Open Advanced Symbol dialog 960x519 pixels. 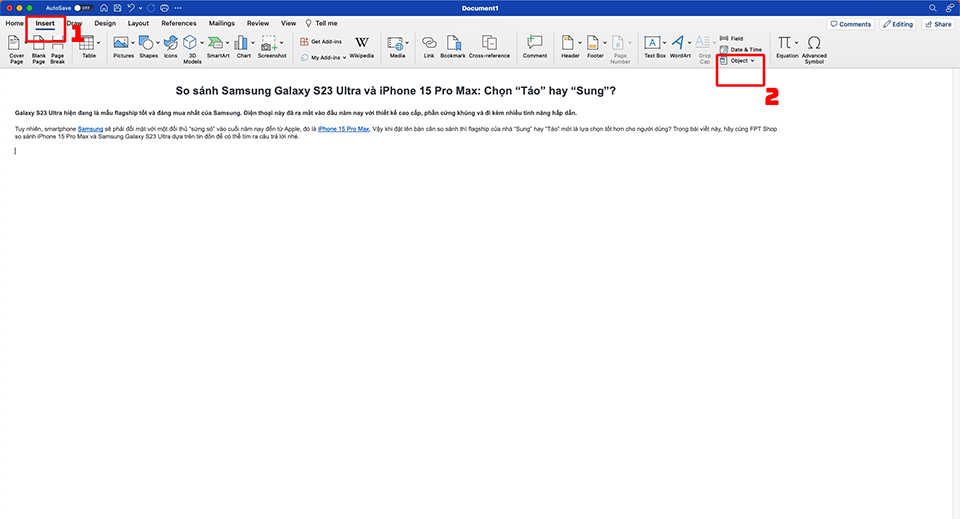click(814, 49)
